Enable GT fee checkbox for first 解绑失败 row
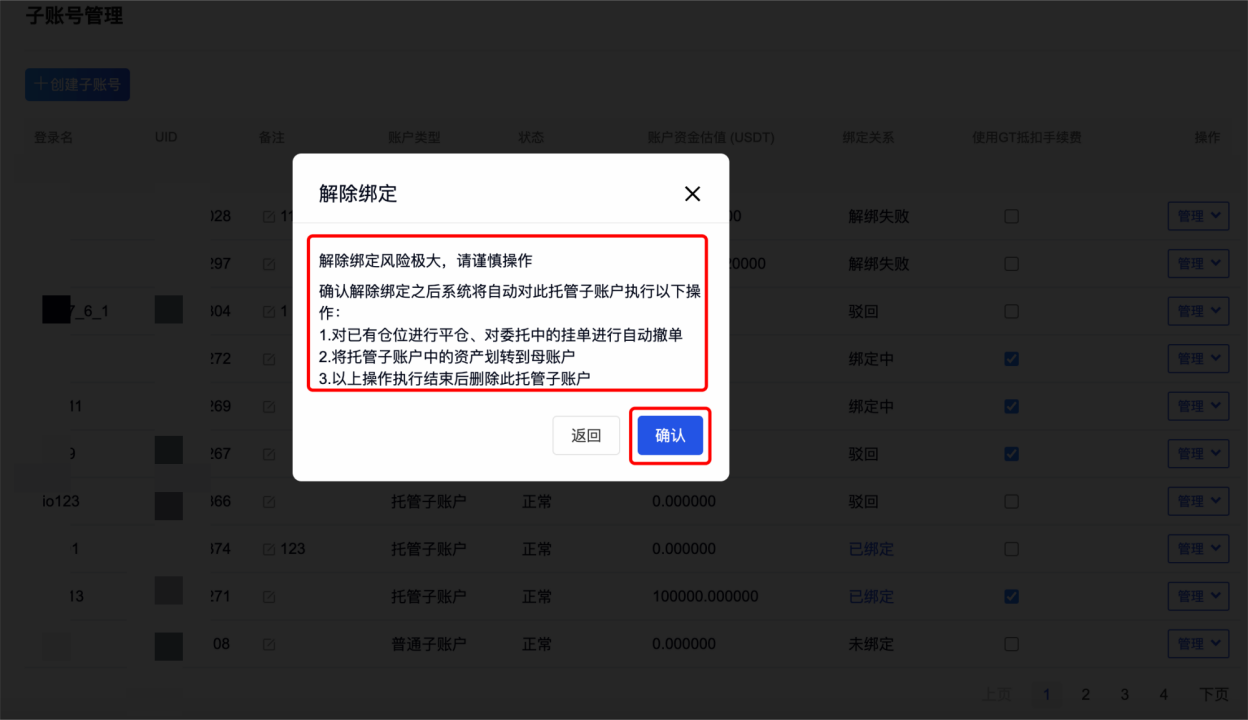The image size is (1248, 720). (1011, 216)
